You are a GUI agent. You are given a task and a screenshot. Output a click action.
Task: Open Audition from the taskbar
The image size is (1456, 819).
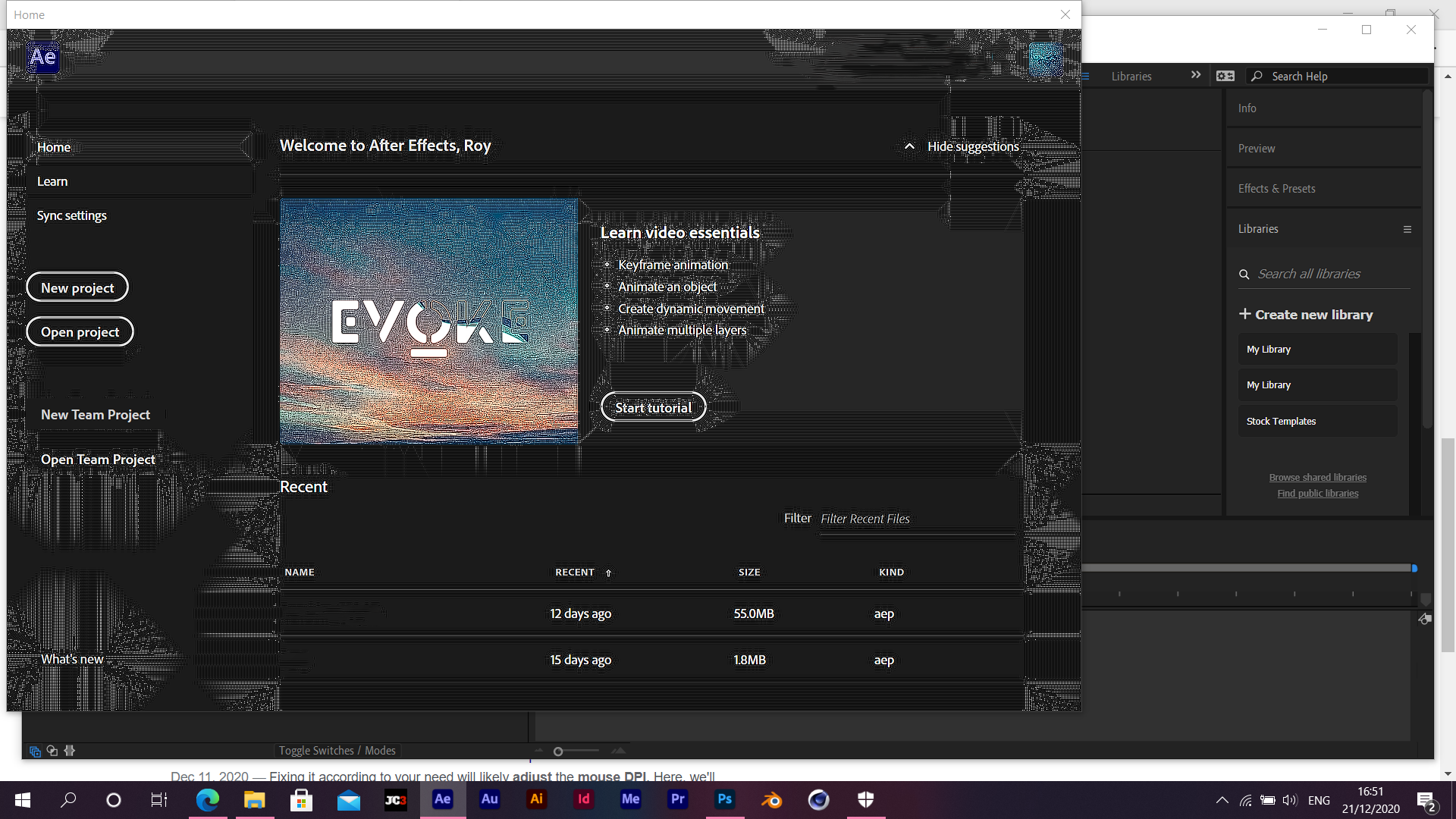[x=489, y=800]
